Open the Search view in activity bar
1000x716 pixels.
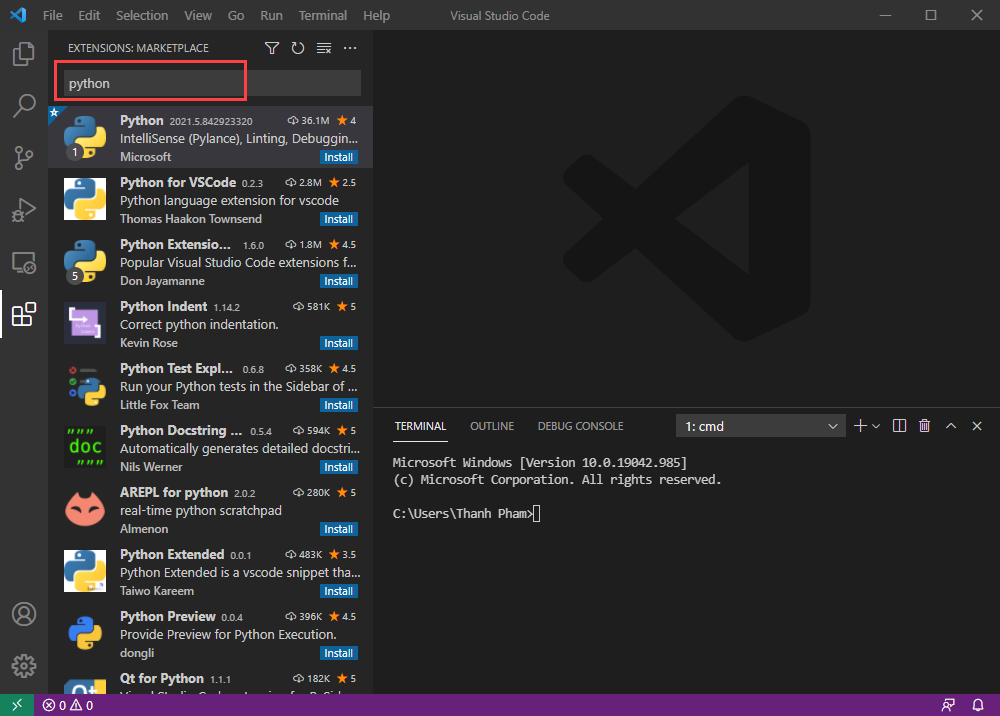[x=24, y=106]
